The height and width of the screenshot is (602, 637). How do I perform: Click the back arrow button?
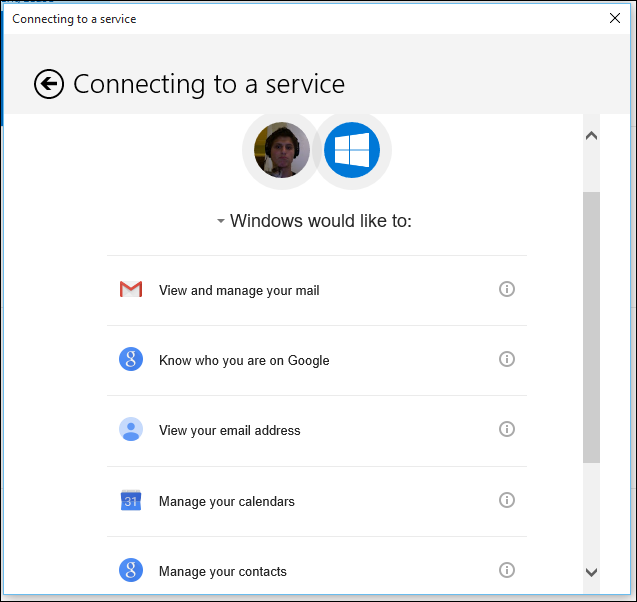coord(49,84)
